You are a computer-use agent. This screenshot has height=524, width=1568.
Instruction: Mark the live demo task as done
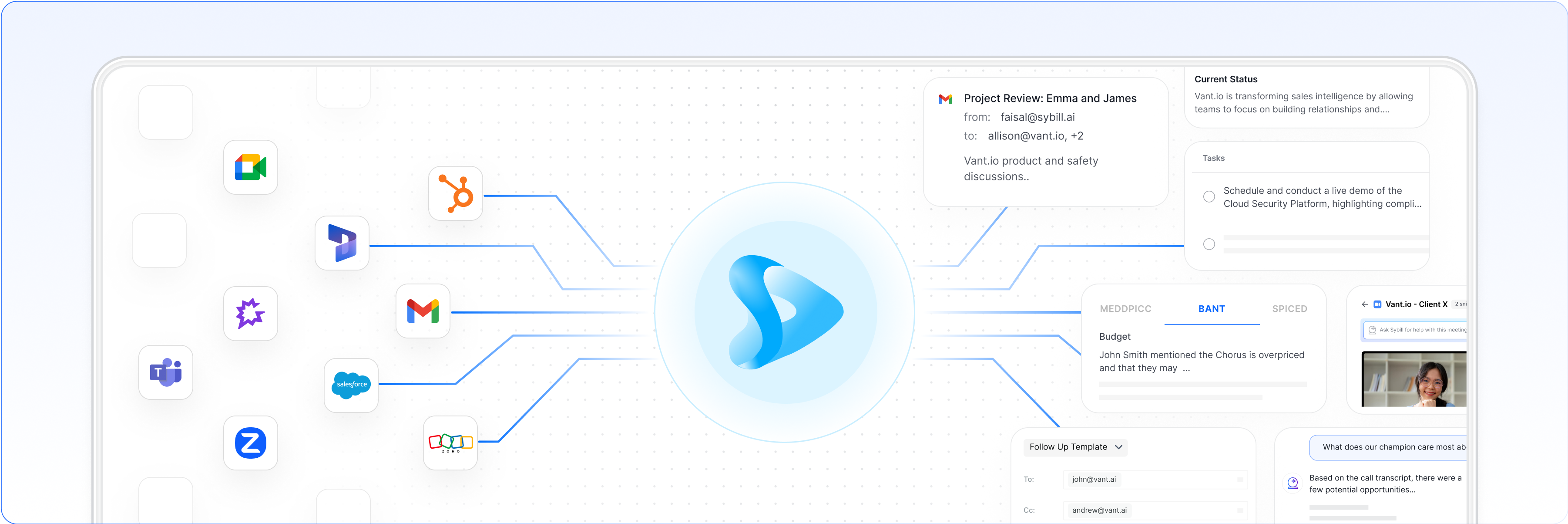pyautogui.click(x=1209, y=197)
